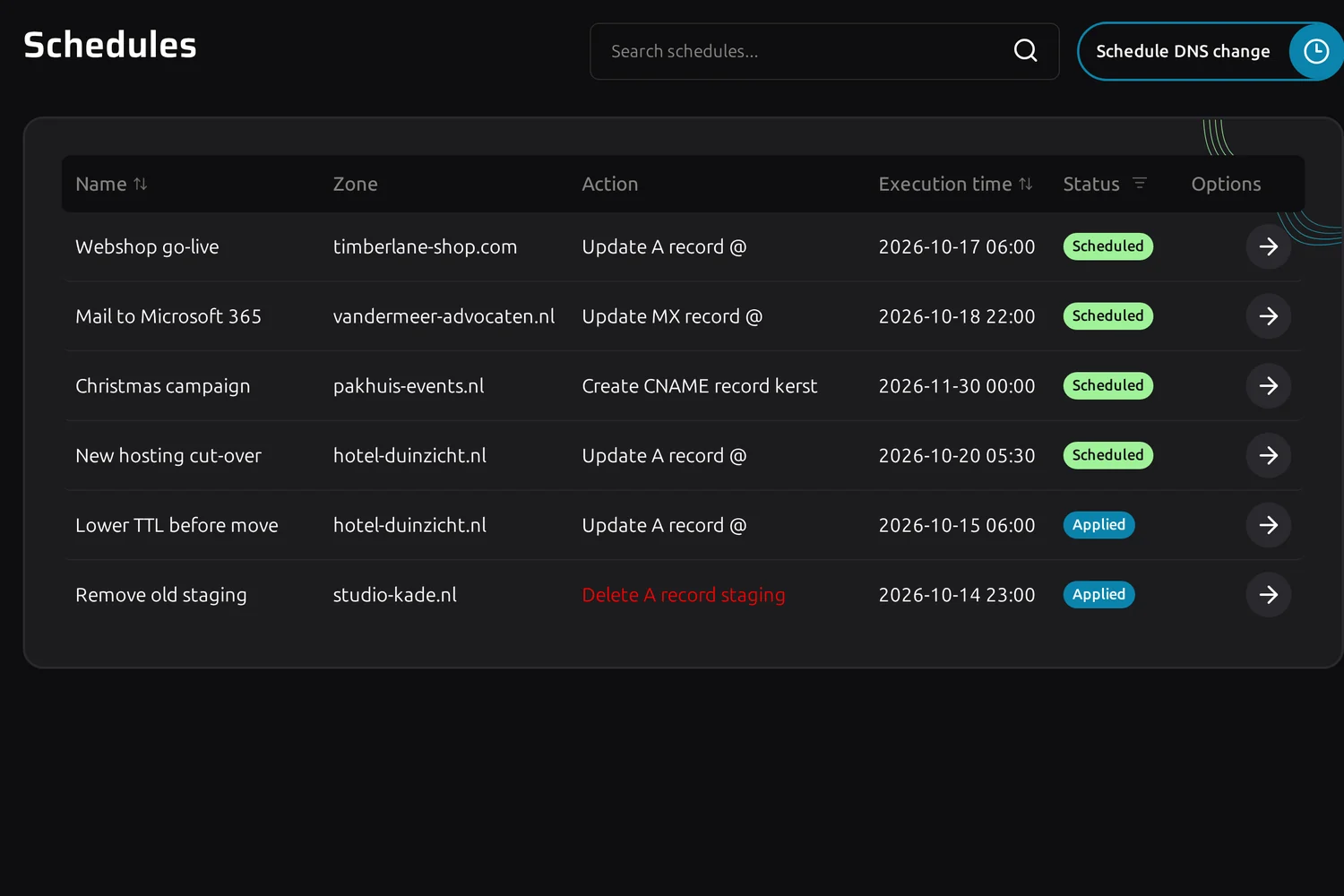Focus the Search schedules field
This screenshot has width=1344, height=896.
[824, 51]
